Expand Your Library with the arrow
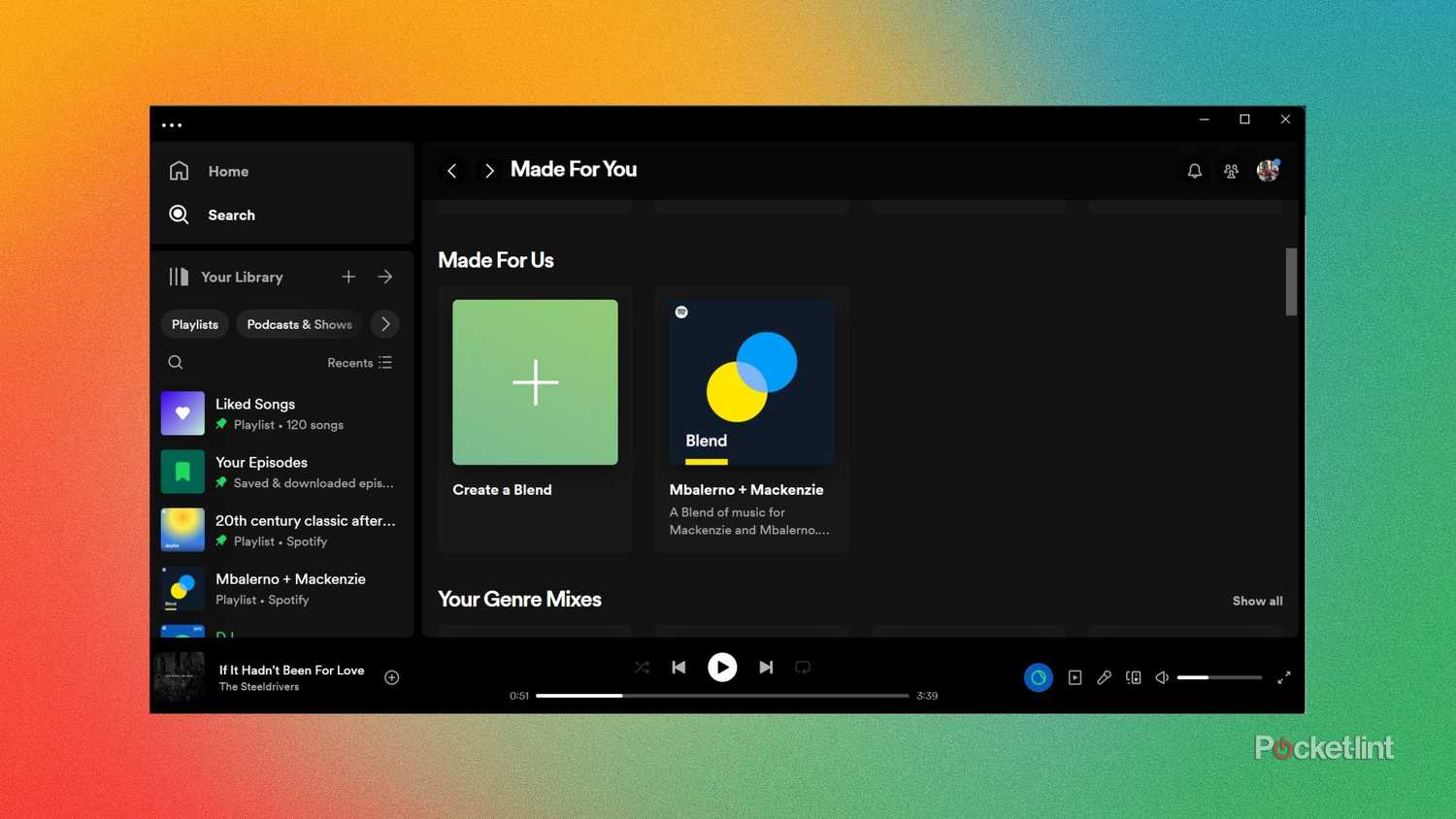Screen dimensions: 1456x819 click(x=385, y=277)
